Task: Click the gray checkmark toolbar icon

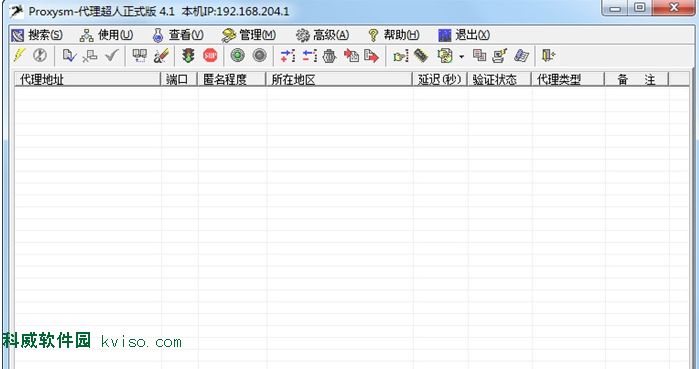Action: tap(111, 56)
